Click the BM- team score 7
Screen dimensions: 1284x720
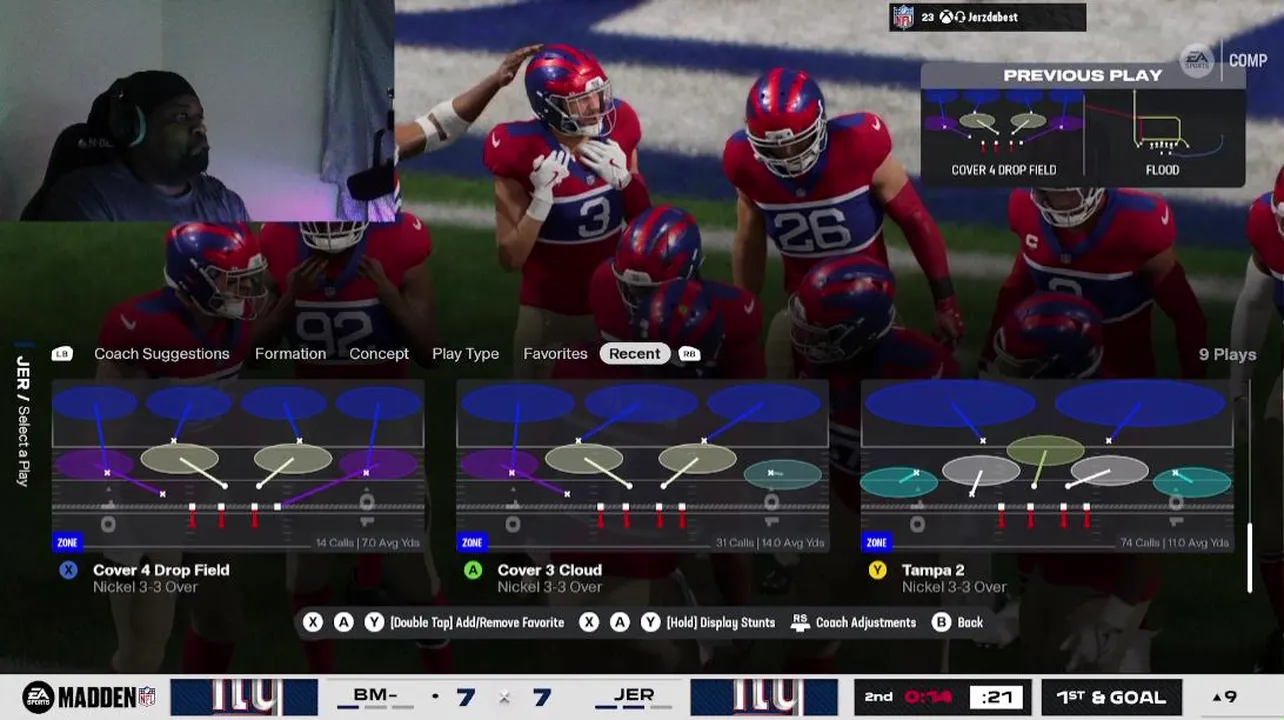click(x=466, y=697)
